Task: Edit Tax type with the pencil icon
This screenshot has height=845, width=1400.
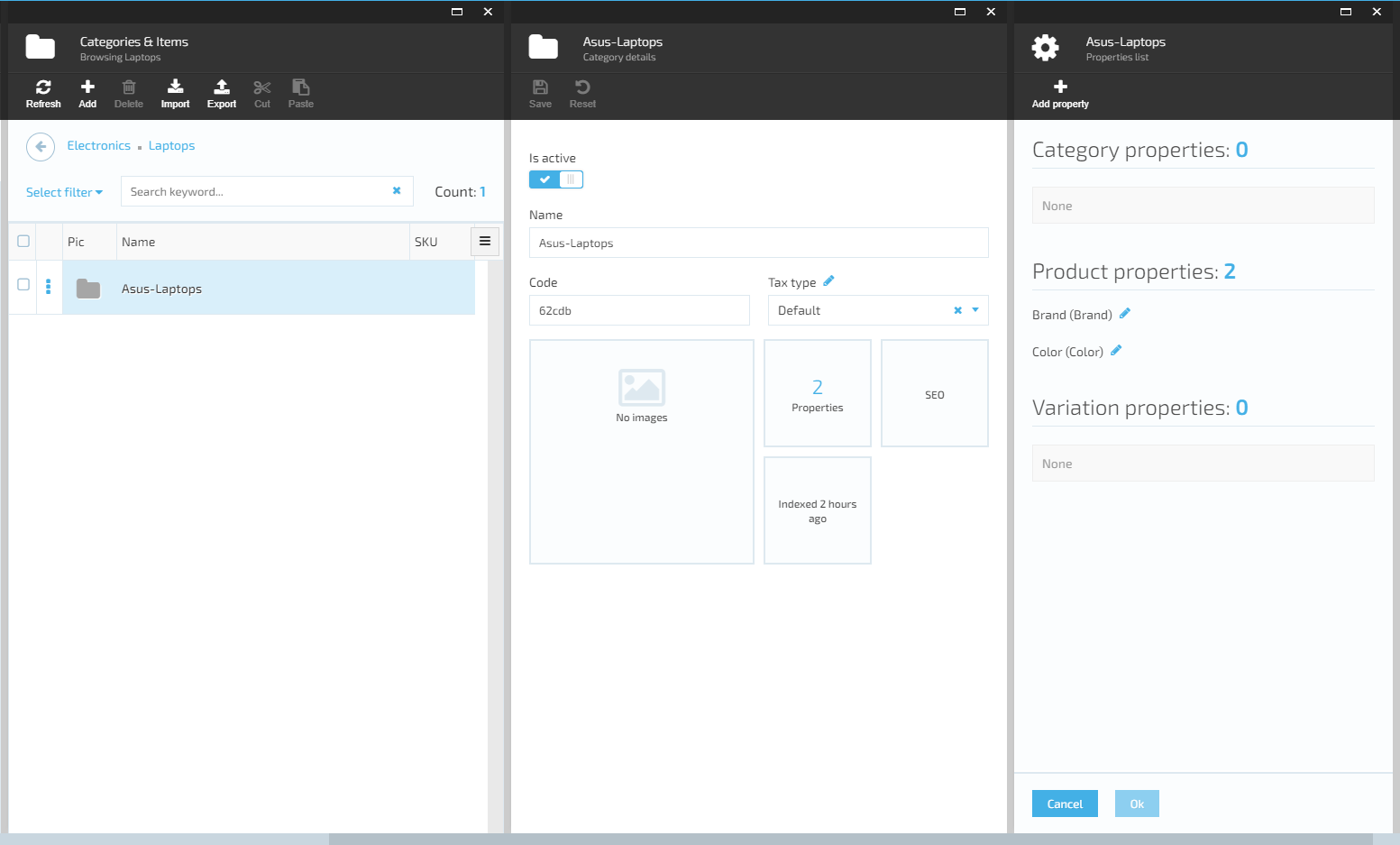Action: (x=829, y=280)
